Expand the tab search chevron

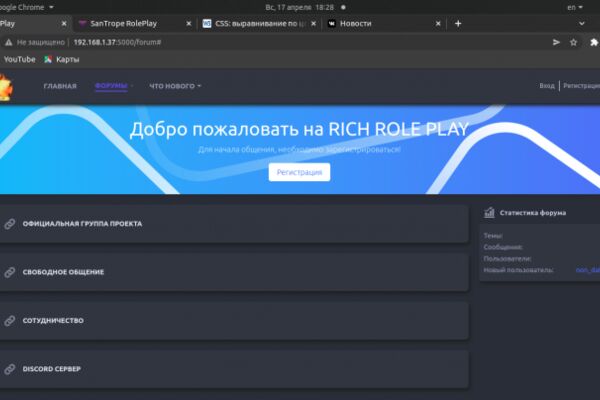tap(582, 24)
